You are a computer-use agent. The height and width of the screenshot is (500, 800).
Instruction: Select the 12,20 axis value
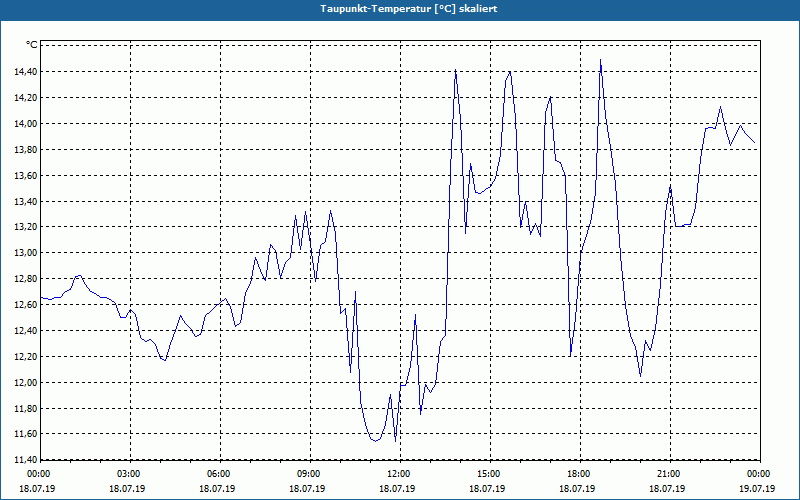(26, 357)
